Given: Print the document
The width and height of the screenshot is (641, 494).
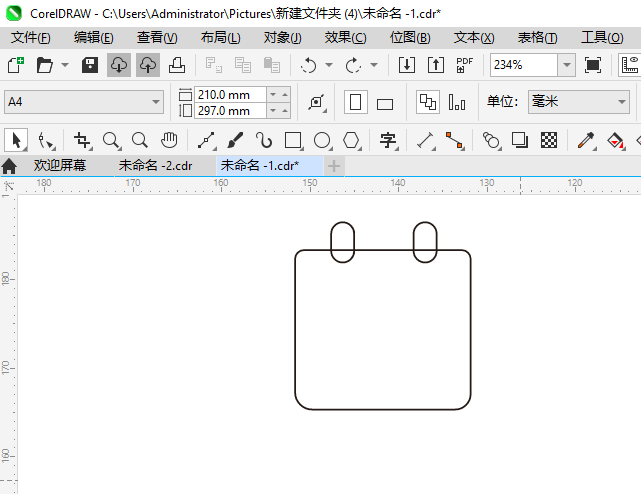Looking at the screenshot, I should pyautogui.click(x=177, y=65).
